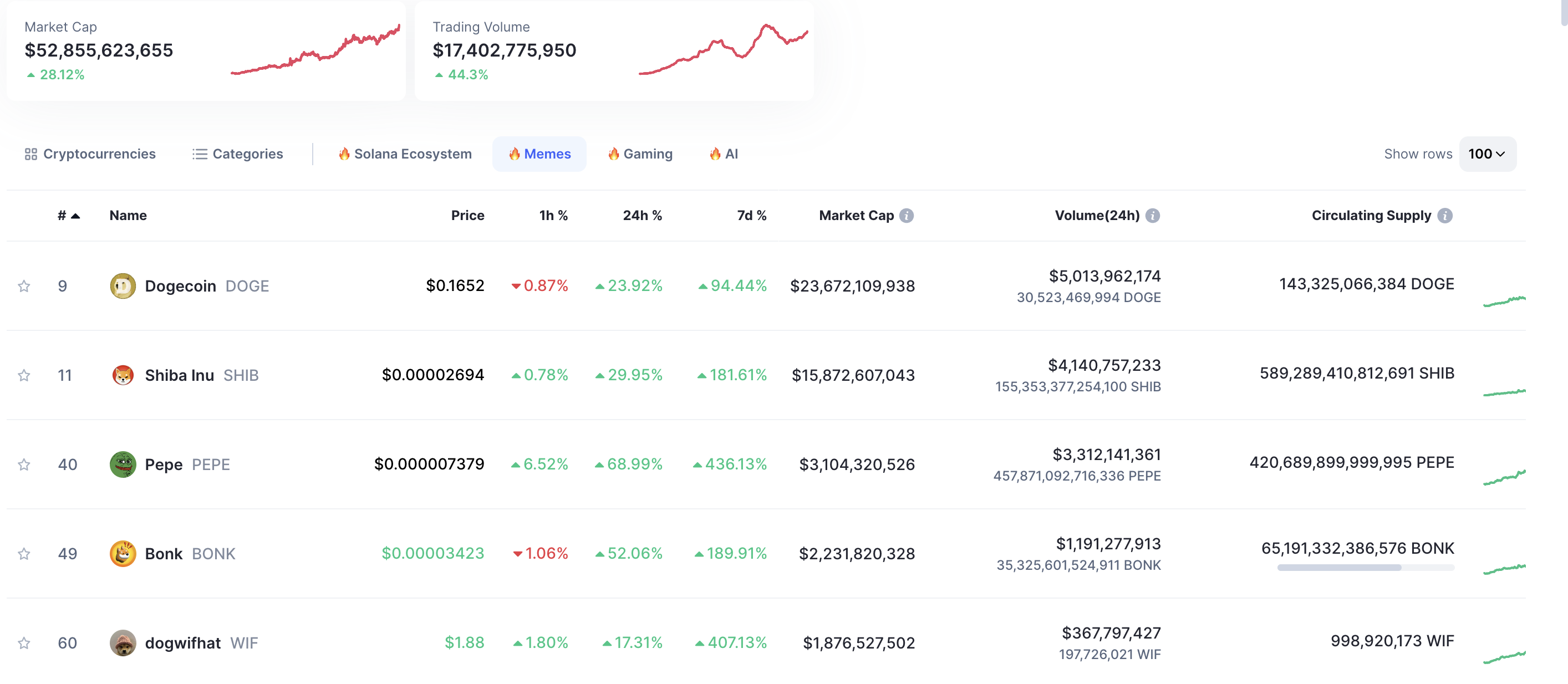Open Market Cap column info icon

pos(907,216)
